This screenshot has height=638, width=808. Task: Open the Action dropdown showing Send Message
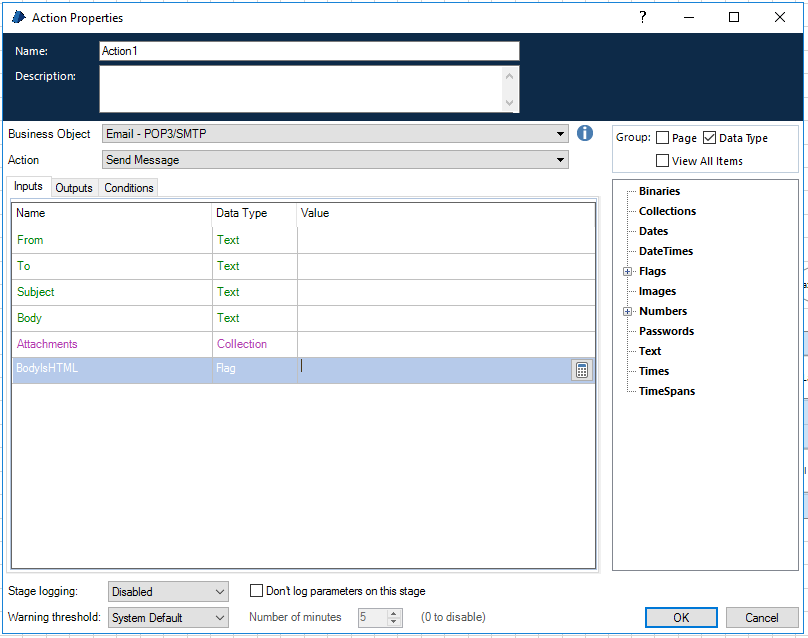pyautogui.click(x=335, y=160)
